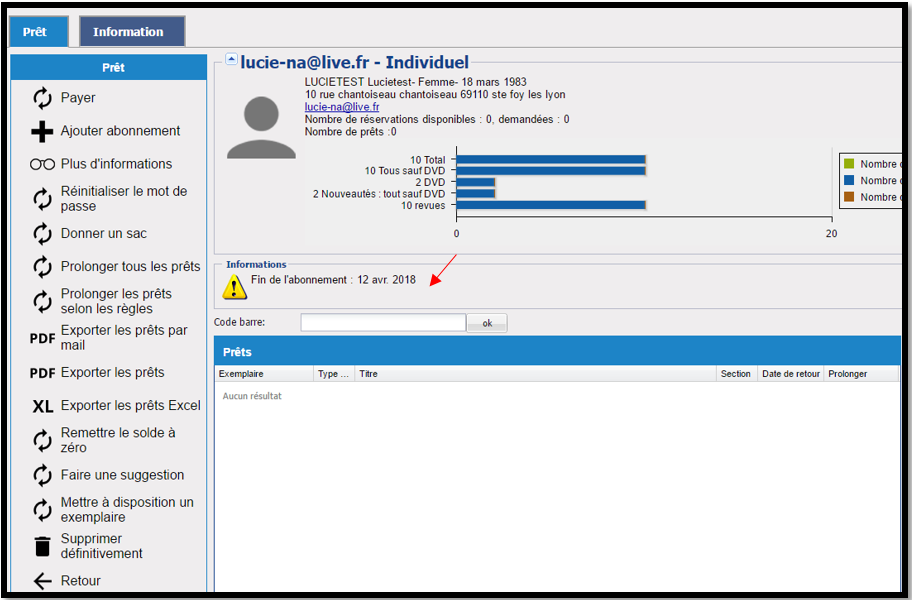Select Faire une suggestion entry
Image resolution: width=912 pixels, height=600 pixels.
[122, 475]
